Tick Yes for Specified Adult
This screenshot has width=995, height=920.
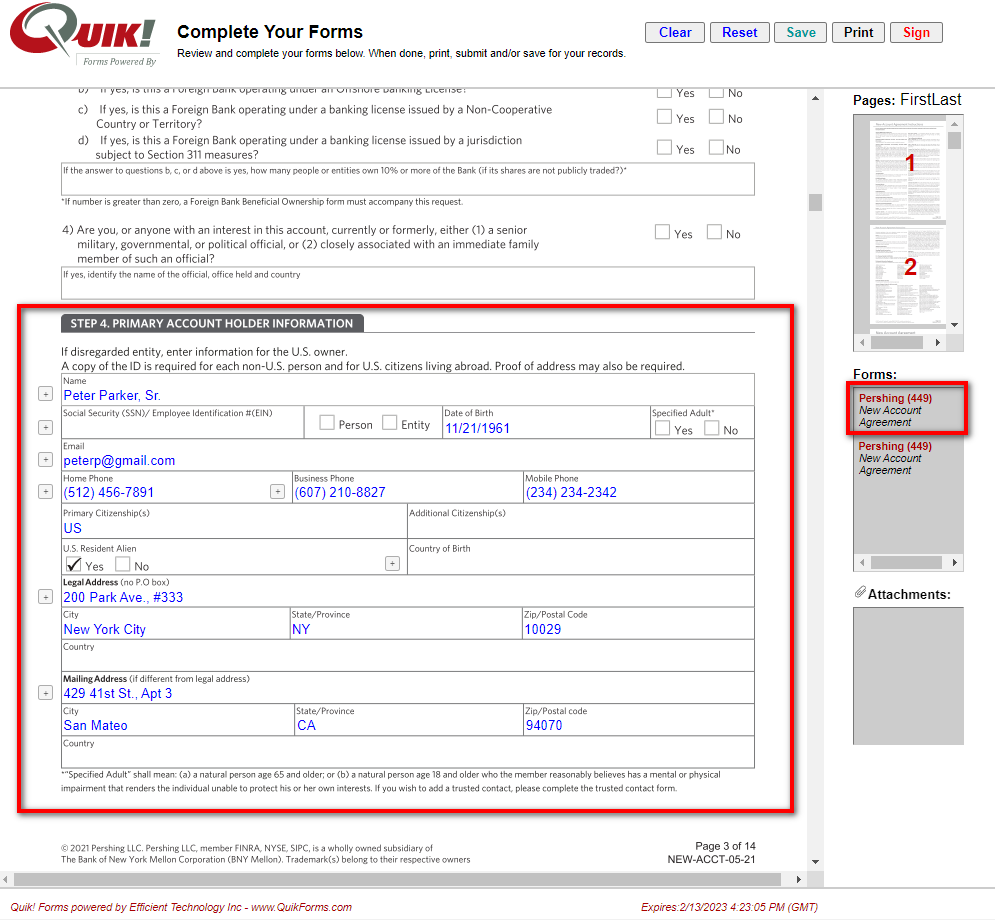click(x=662, y=428)
